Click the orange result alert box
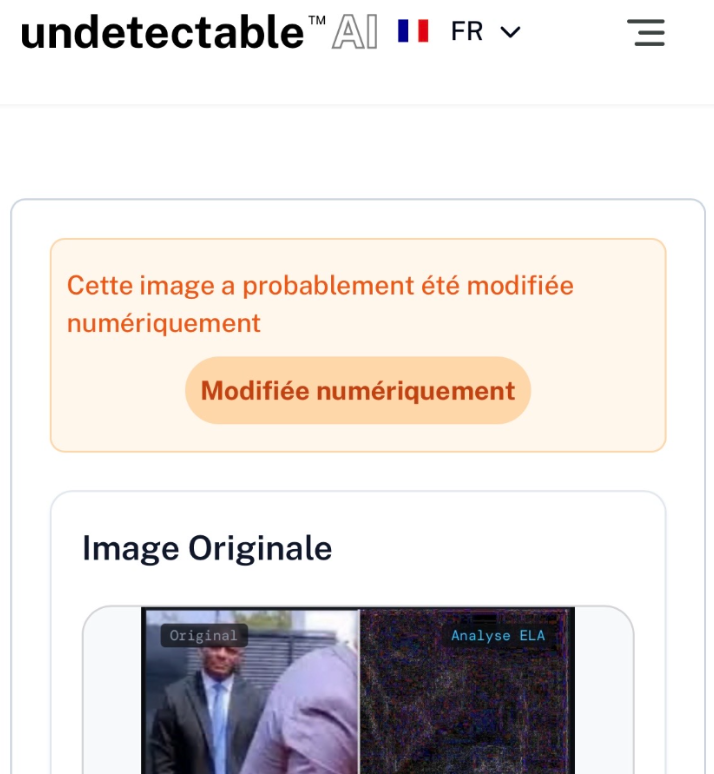Screen dimensions: 714x774 click(x=358, y=345)
